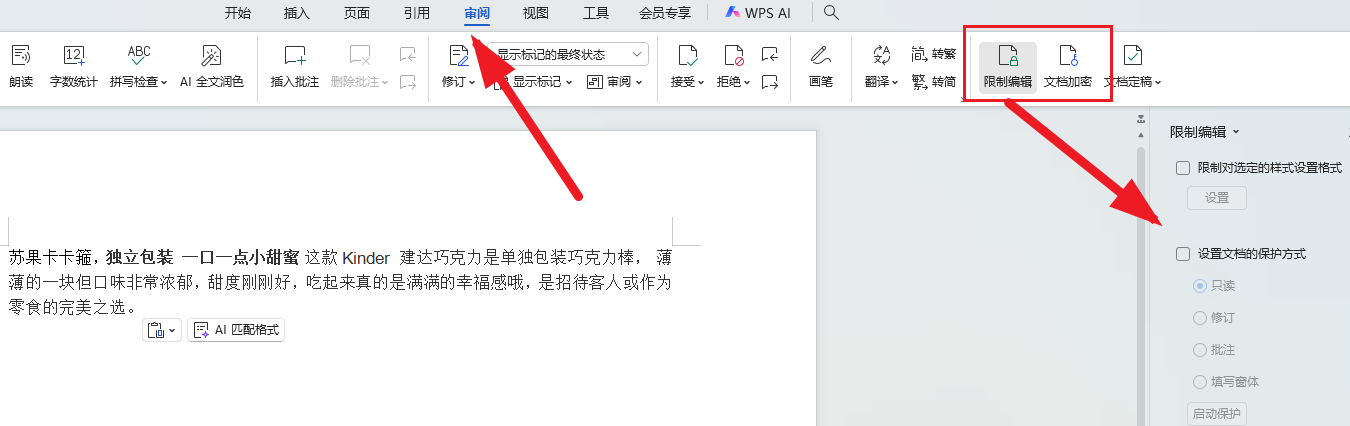Screen dimensions: 1350x426
Task: Switch to the 开始 tab
Action: (x=238, y=13)
